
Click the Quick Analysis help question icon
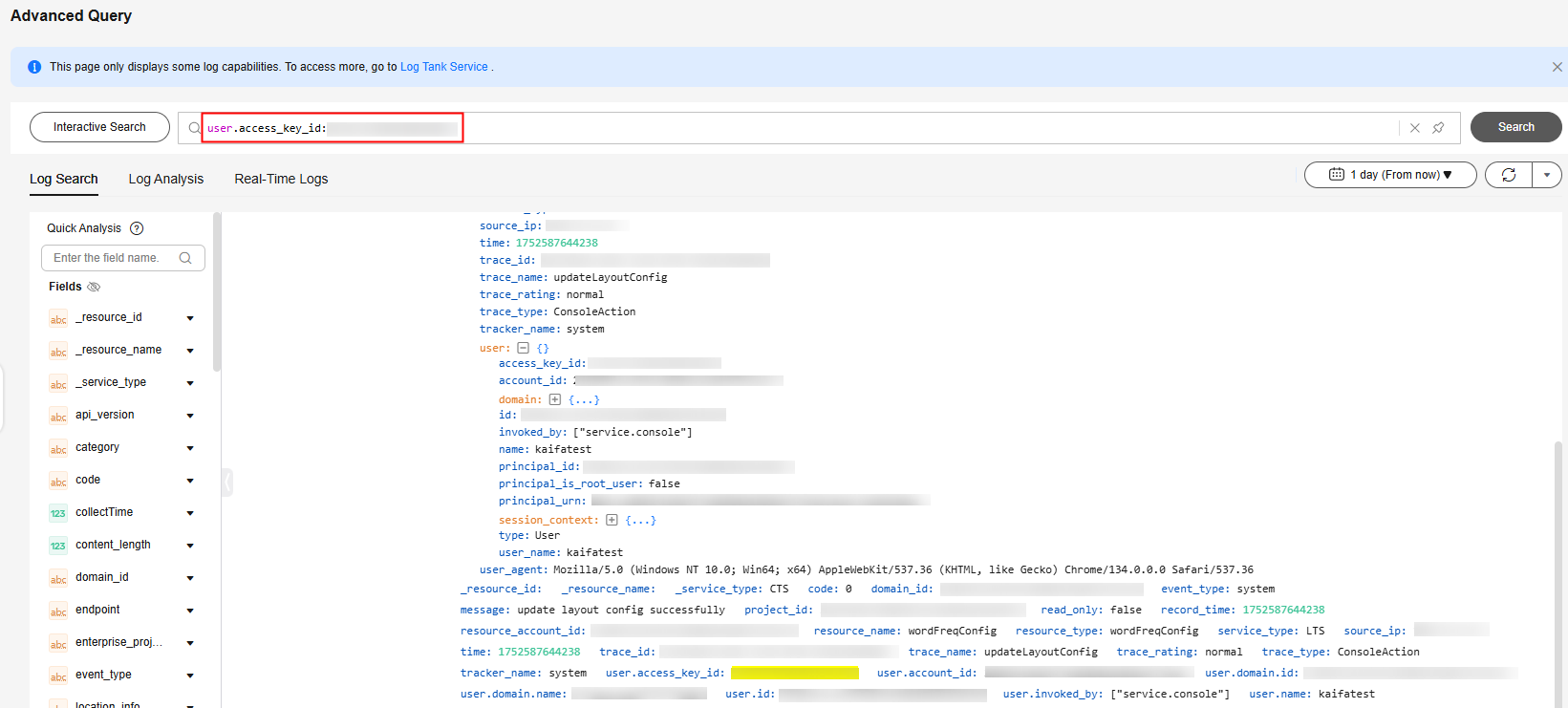click(137, 228)
